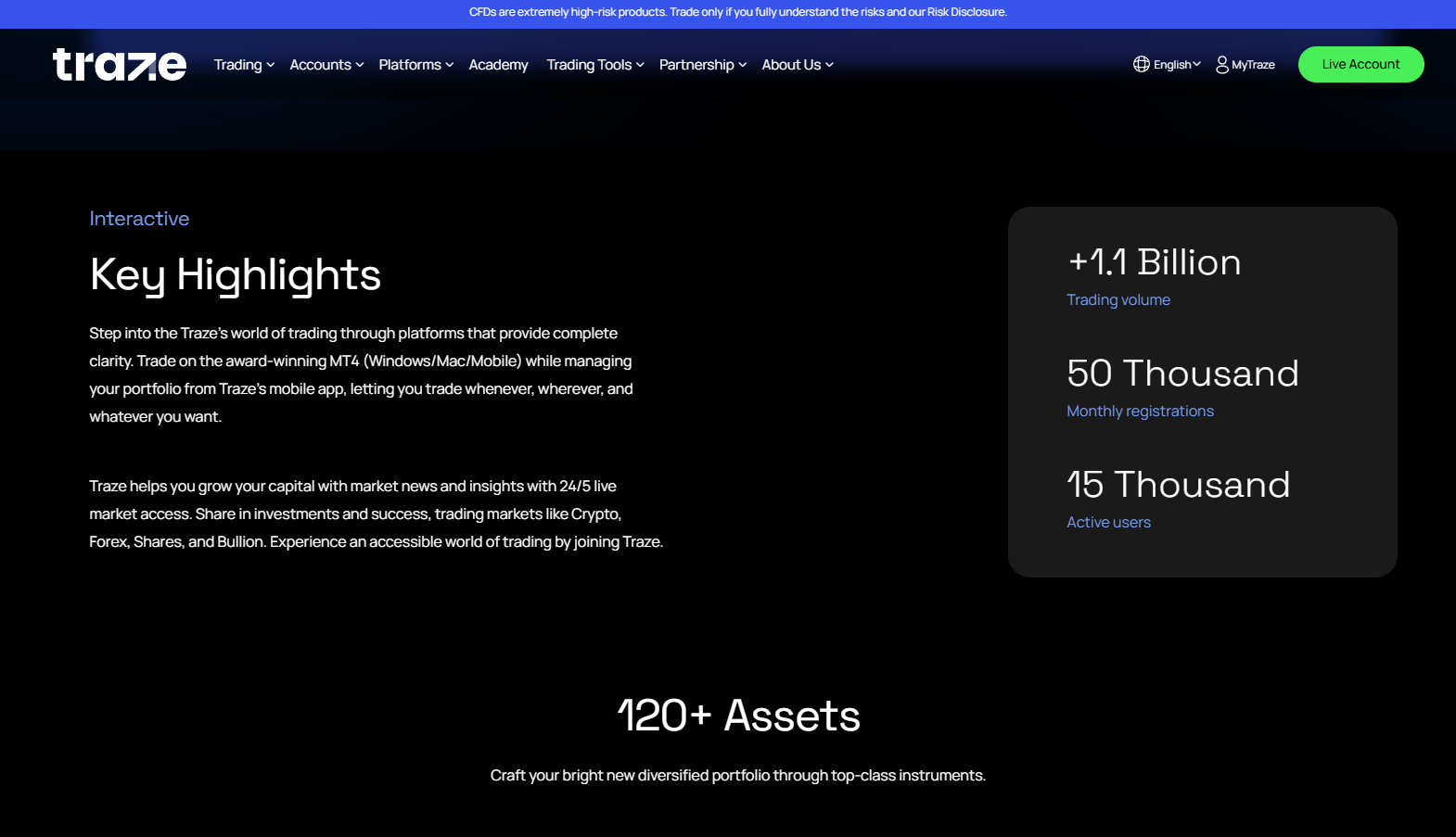1456x837 pixels.
Task: Click the "+1.1 Billion" statistic
Action: 1154,262
